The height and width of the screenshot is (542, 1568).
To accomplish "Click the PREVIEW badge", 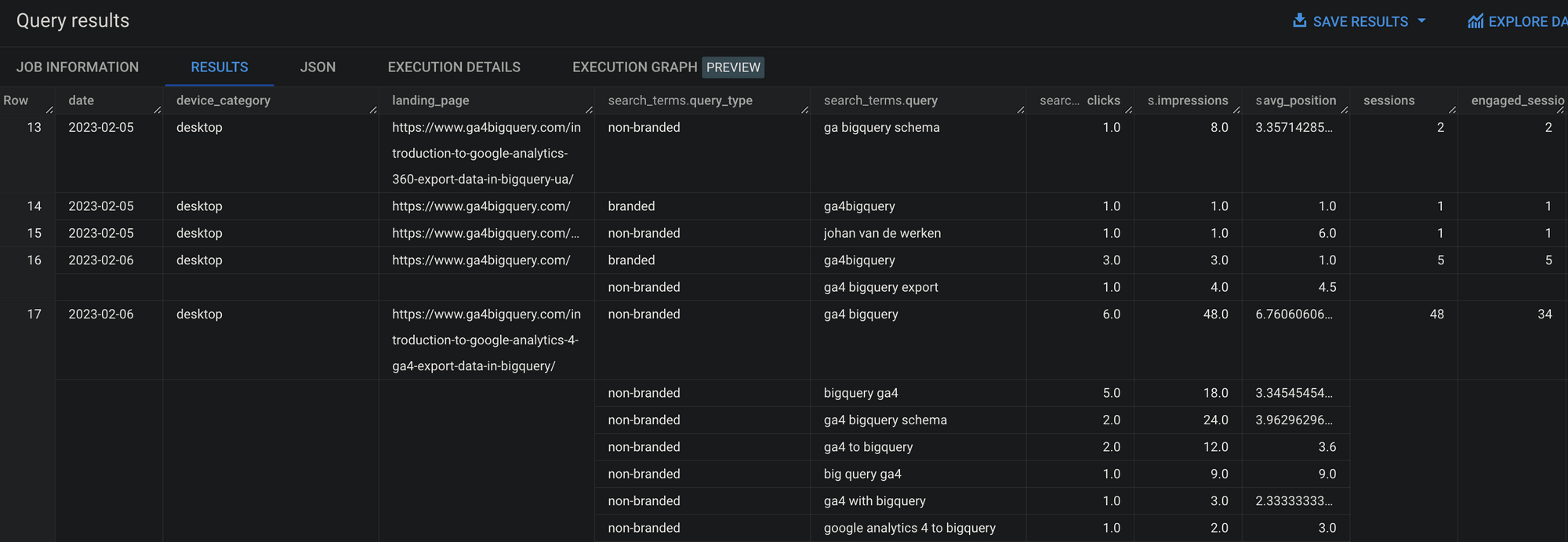I will pyautogui.click(x=733, y=67).
